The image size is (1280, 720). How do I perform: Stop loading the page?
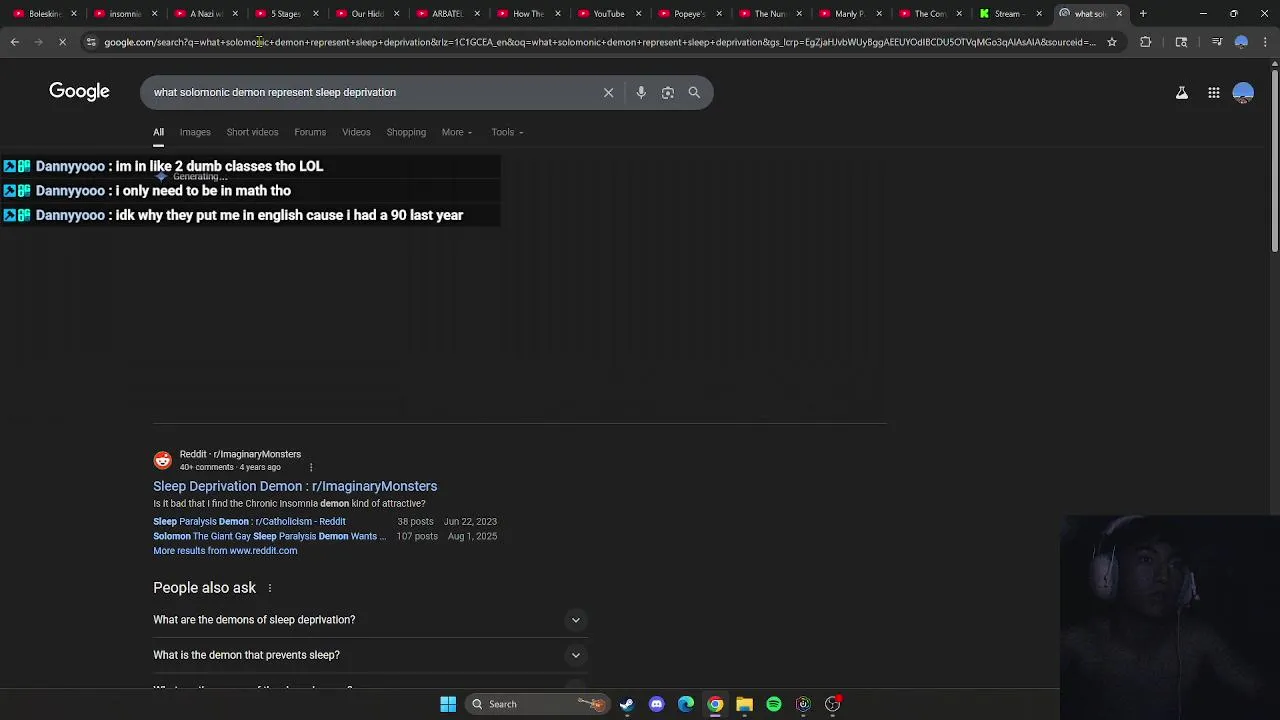62,42
